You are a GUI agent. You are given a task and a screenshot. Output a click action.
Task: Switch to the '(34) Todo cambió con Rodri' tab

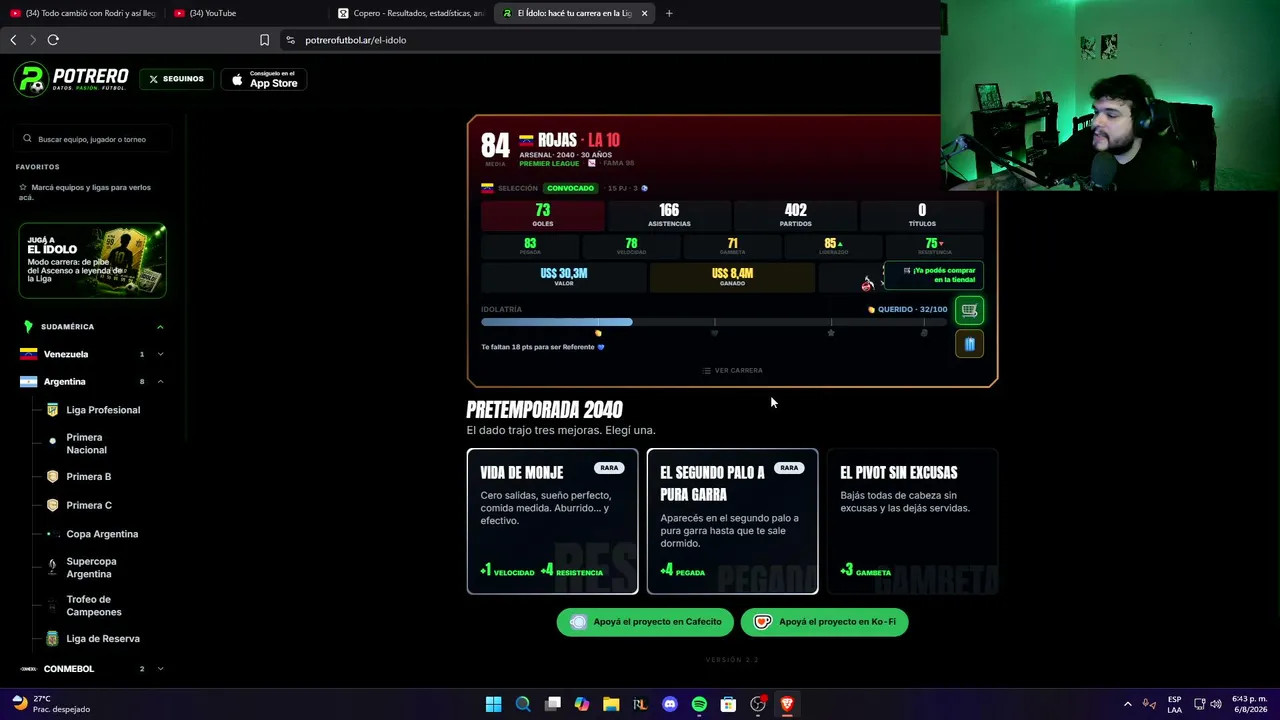(x=83, y=13)
